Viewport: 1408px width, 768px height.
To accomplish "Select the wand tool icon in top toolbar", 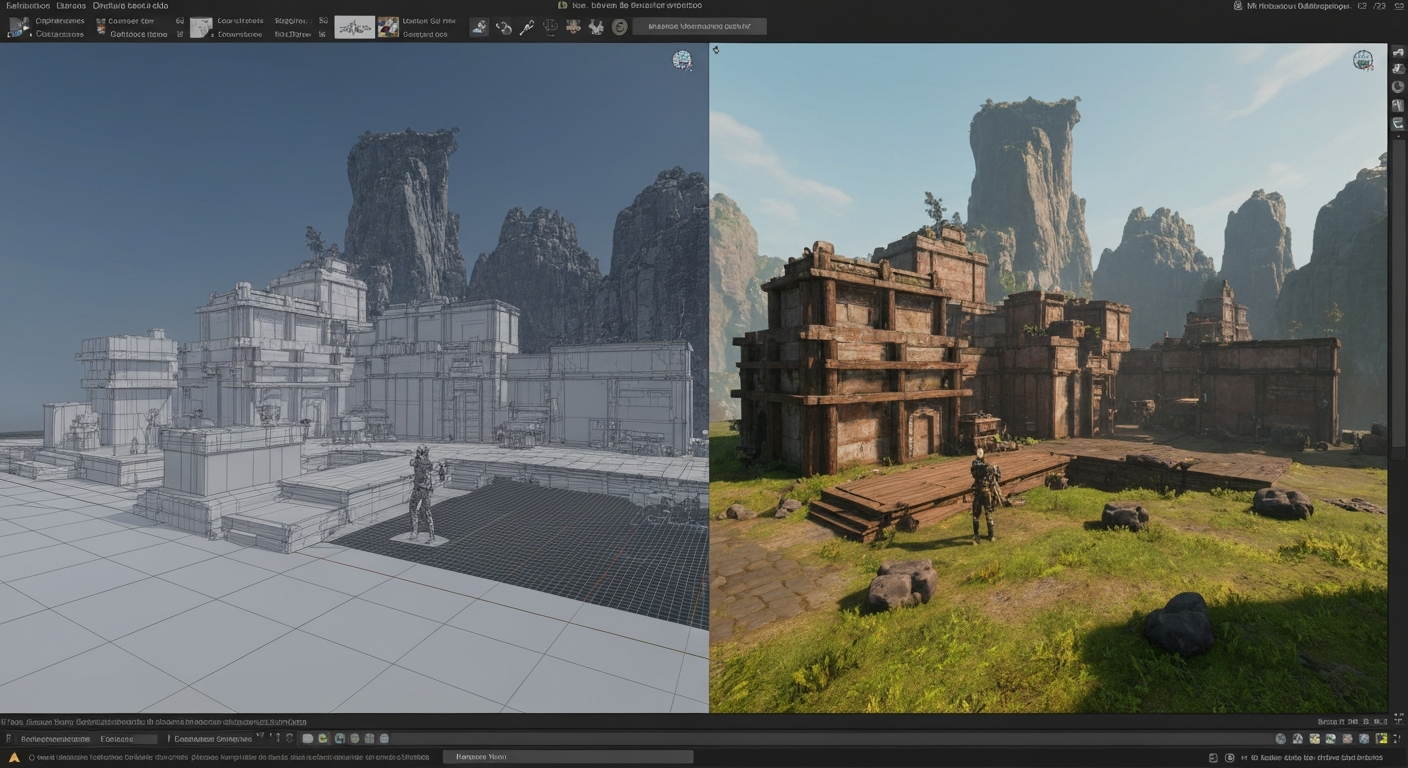I will tap(527, 27).
